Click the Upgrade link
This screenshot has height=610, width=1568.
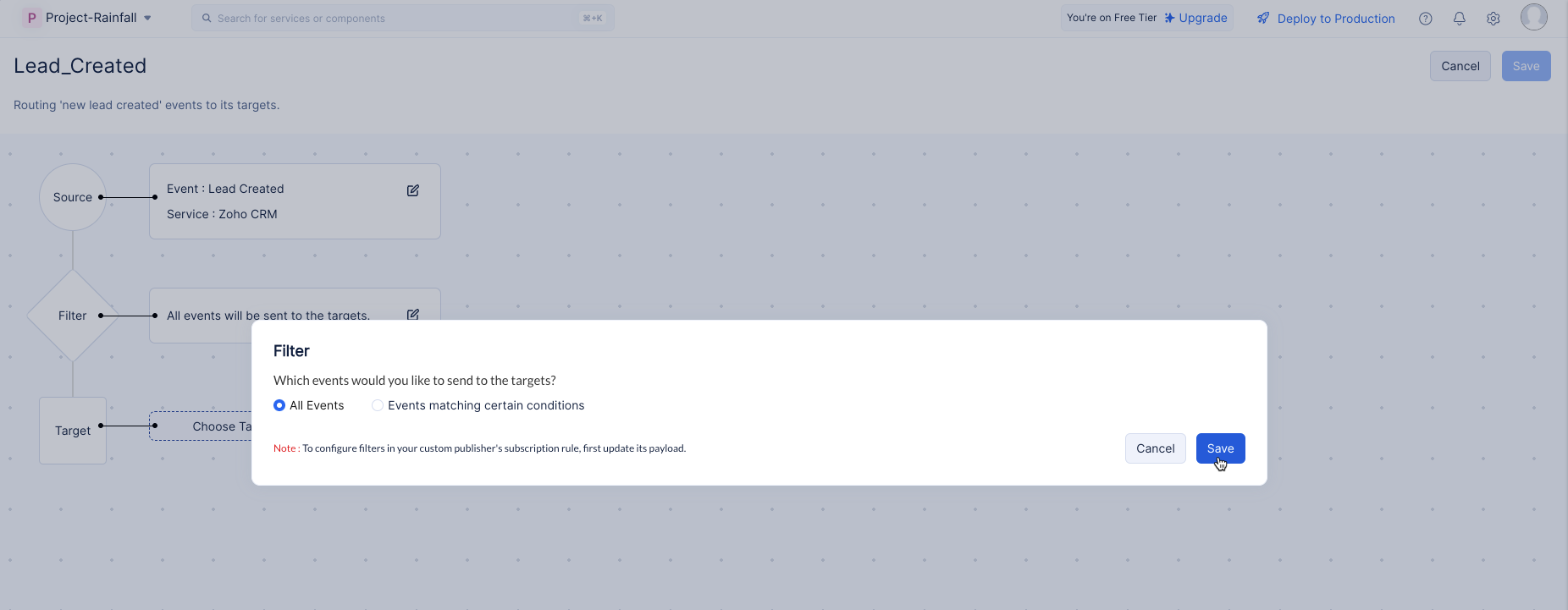click(1202, 18)
